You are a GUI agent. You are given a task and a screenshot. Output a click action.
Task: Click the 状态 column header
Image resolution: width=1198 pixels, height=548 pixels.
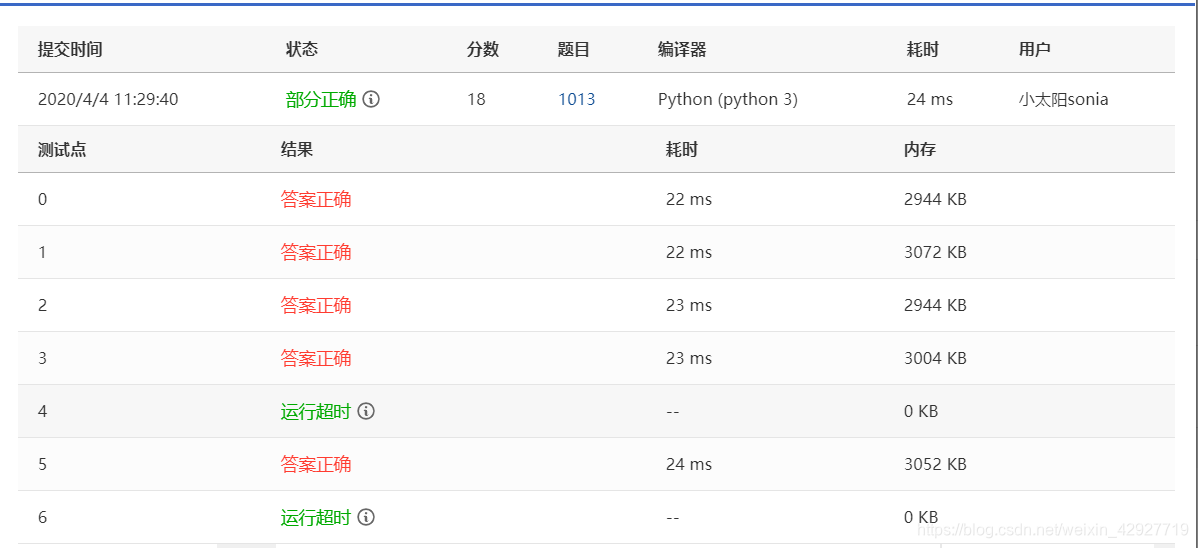(x=301, y=50)
